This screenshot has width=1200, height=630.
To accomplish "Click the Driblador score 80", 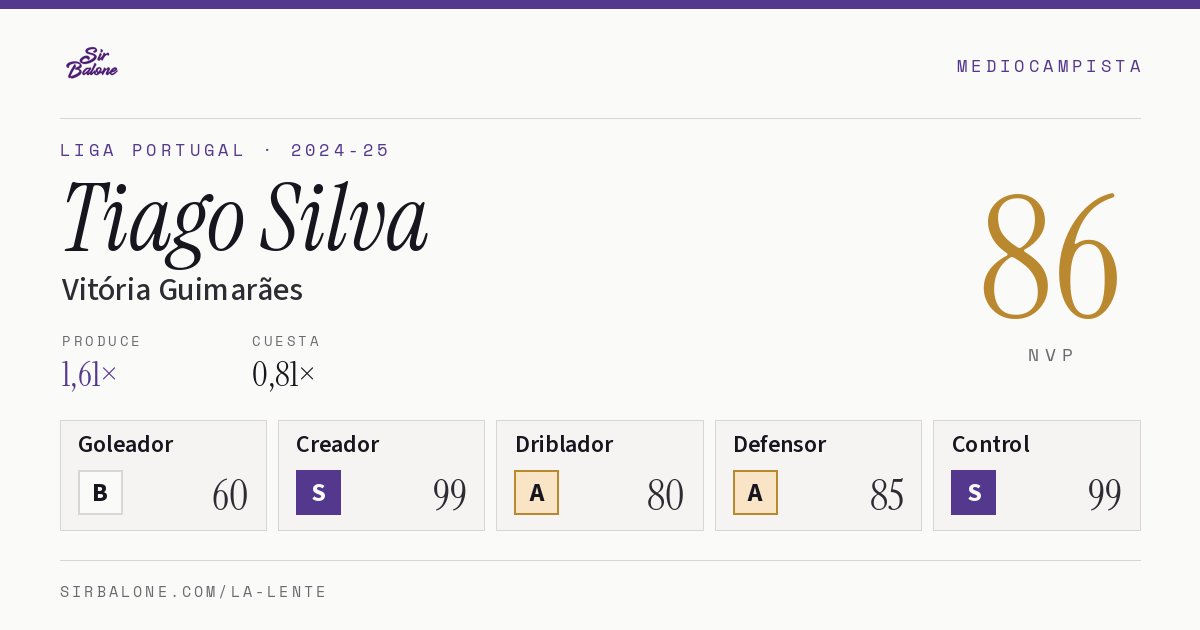I will pyautogui.click(x=665, y=495).
